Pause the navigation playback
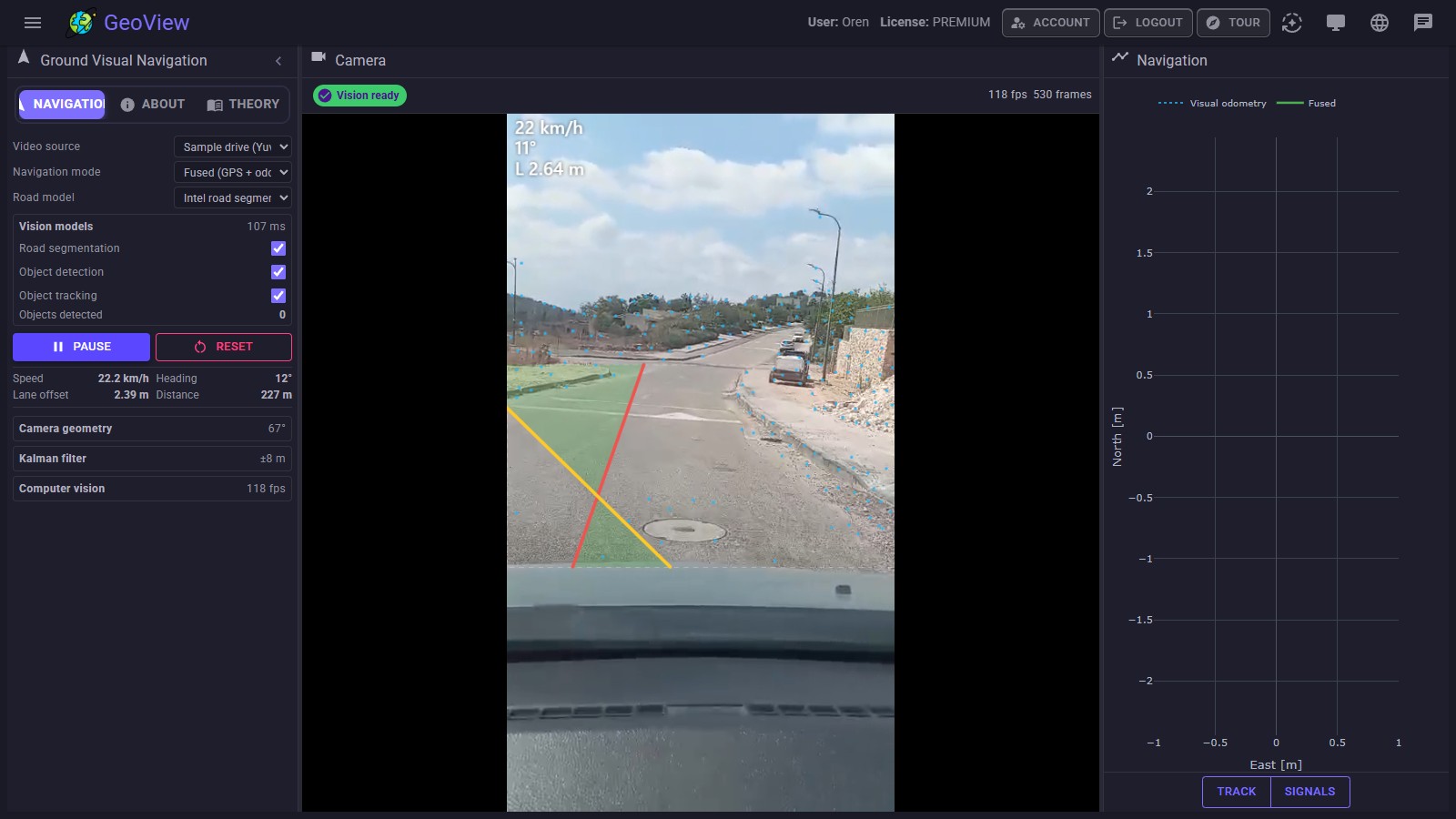The width and height of the screenshot is (1456, 819). coord(81,347)
